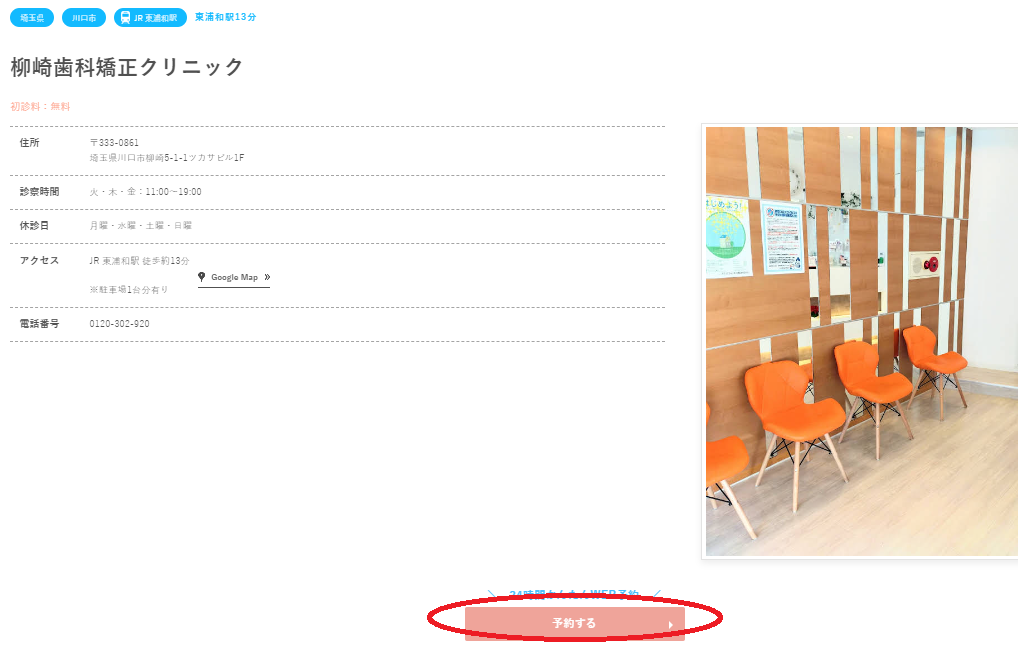This screenshot has width=1018, height=648.
Task: Select the 埼玉県 prefecture tag
Action: pos(32,18)
